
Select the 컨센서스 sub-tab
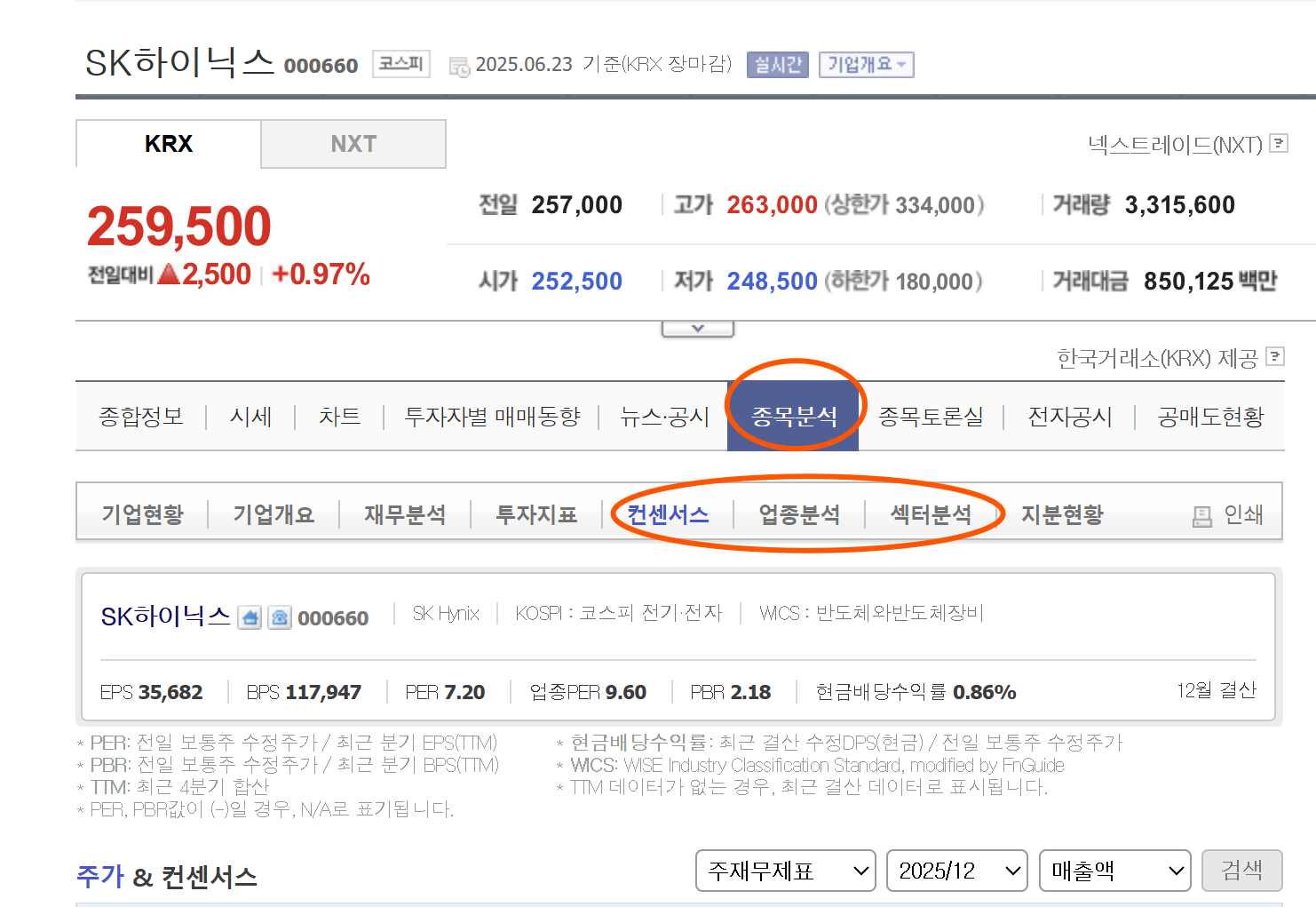(668, 514)
